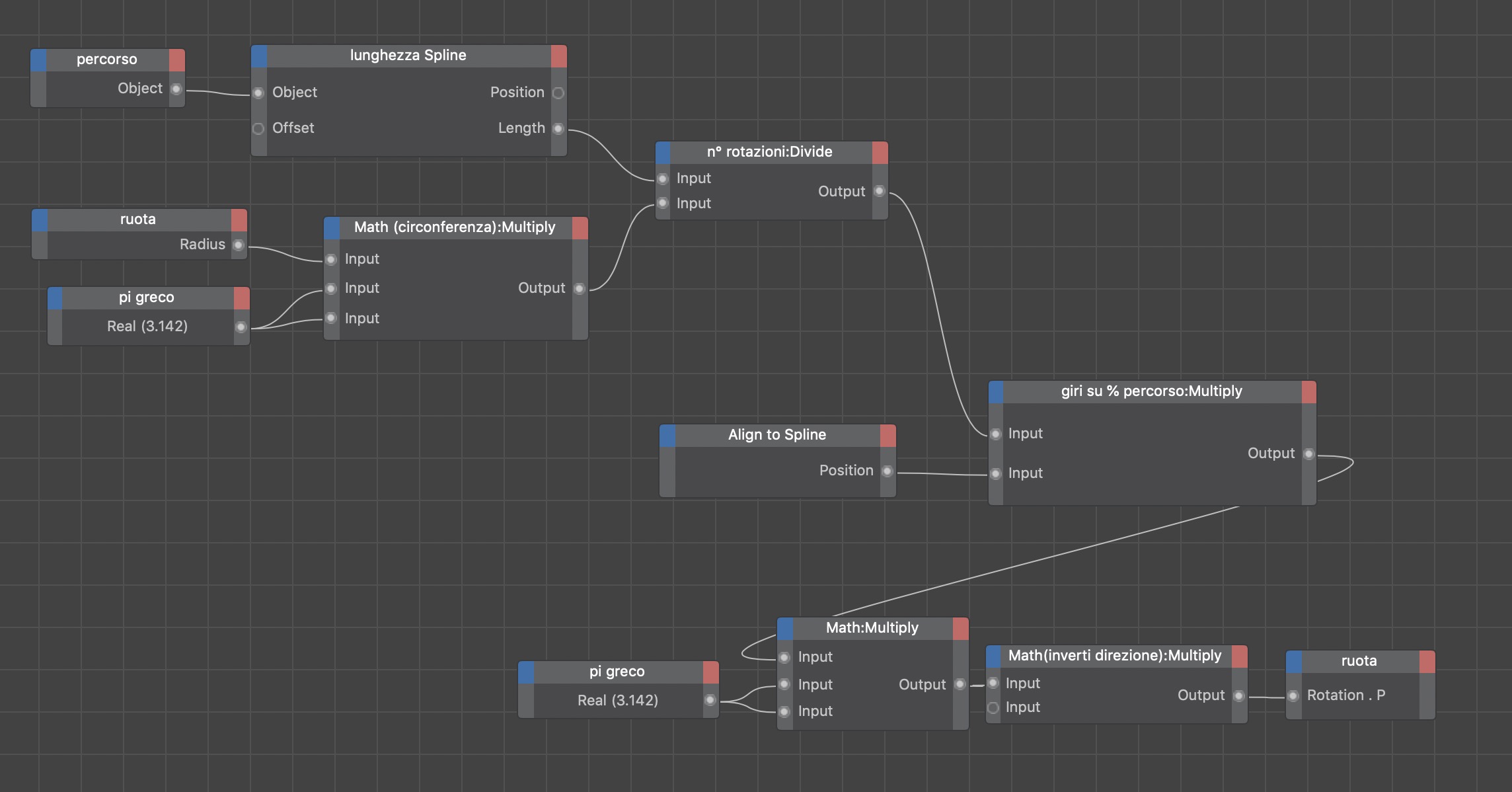Click Length output port of lunghezza Spline

(x=558, y=129)
